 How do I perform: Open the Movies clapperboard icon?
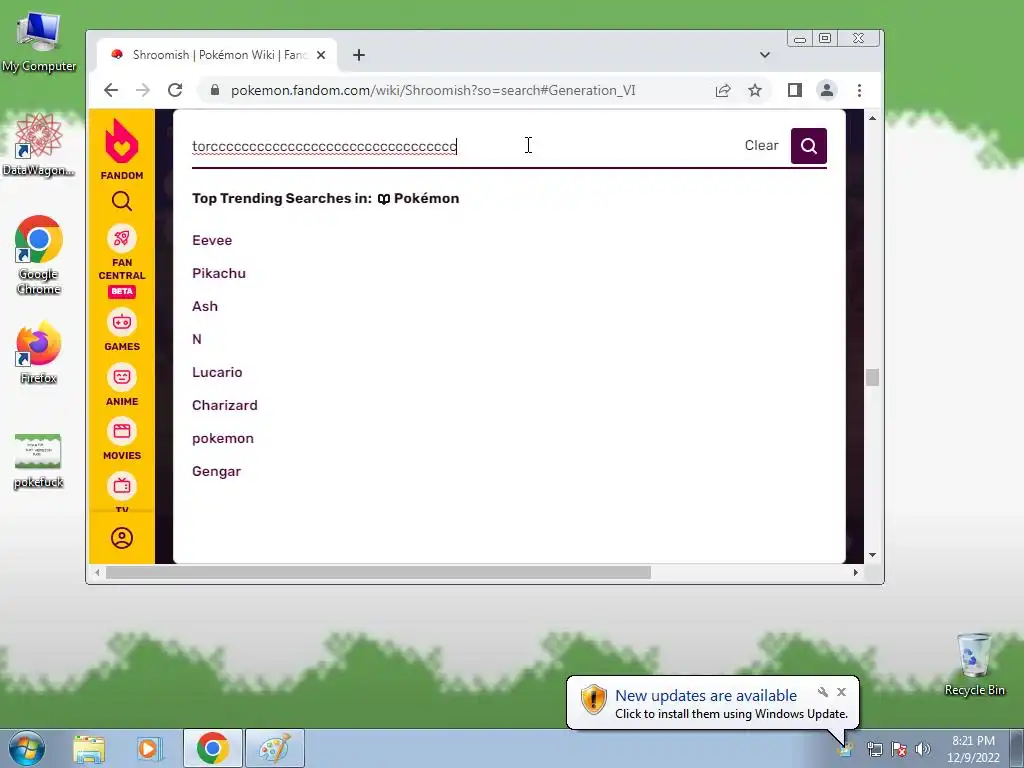(121, 431)
